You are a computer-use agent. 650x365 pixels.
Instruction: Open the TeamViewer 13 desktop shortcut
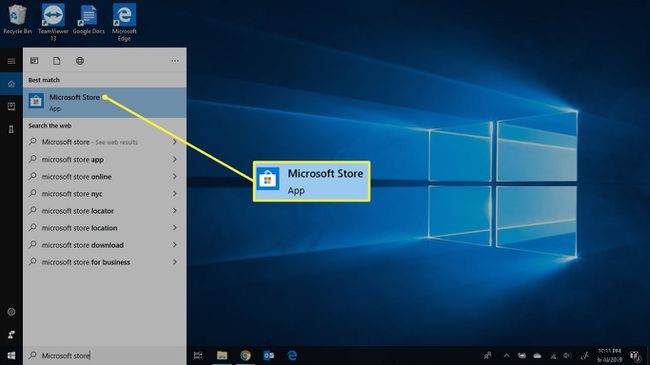point(53,22)
